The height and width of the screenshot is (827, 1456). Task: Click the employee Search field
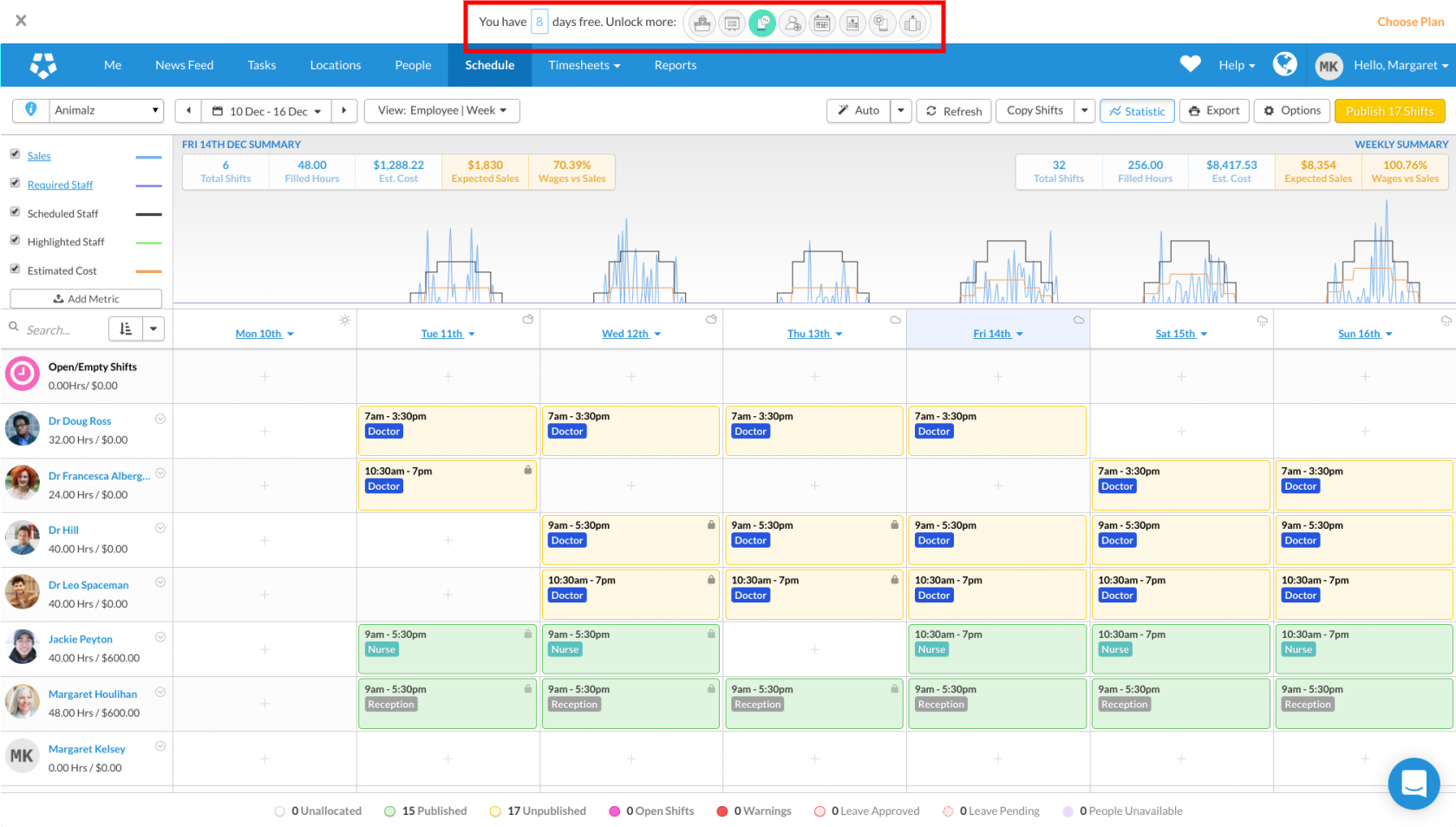coord(61,329)
